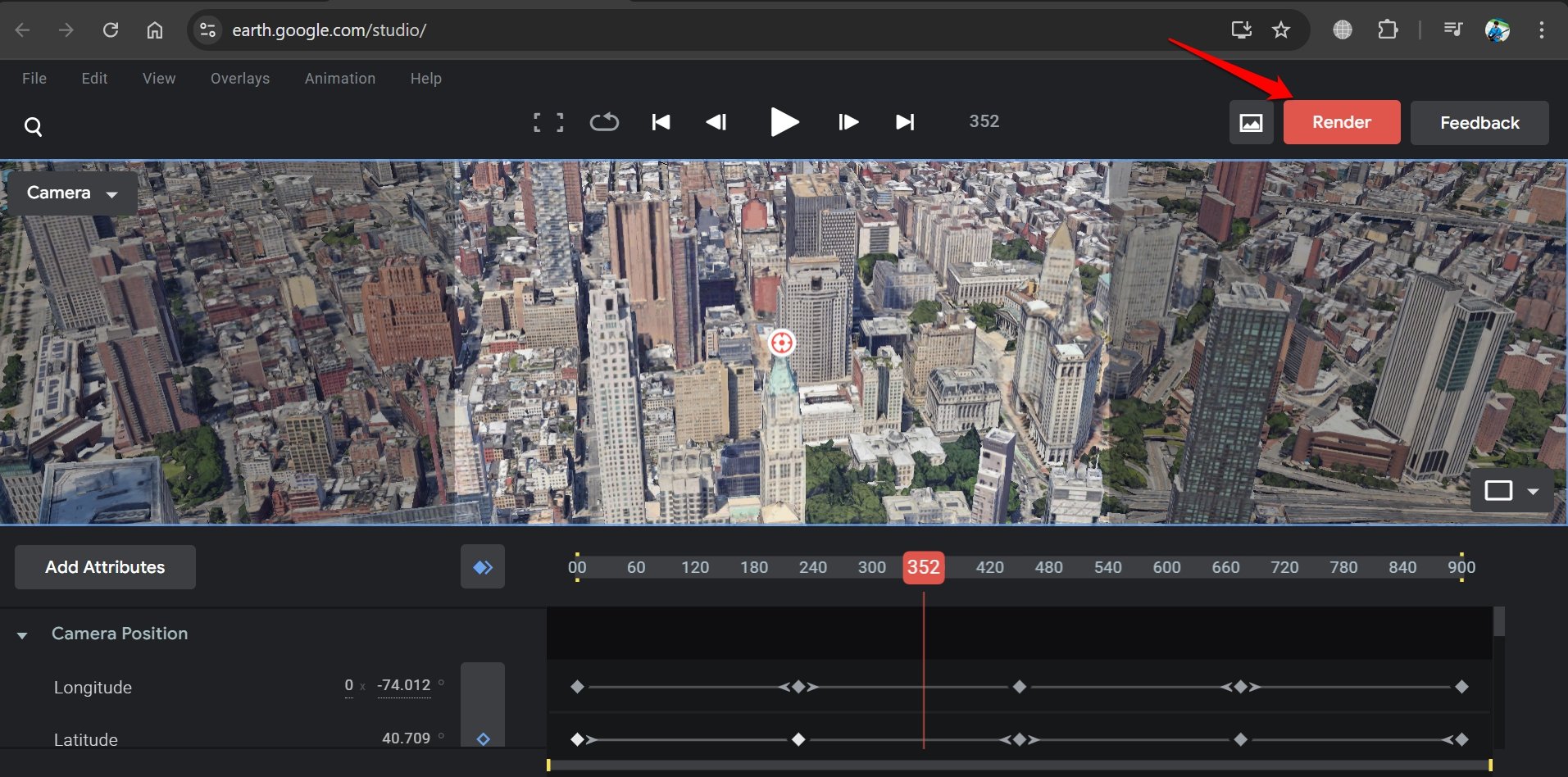Open the View menu

[159, 79]
